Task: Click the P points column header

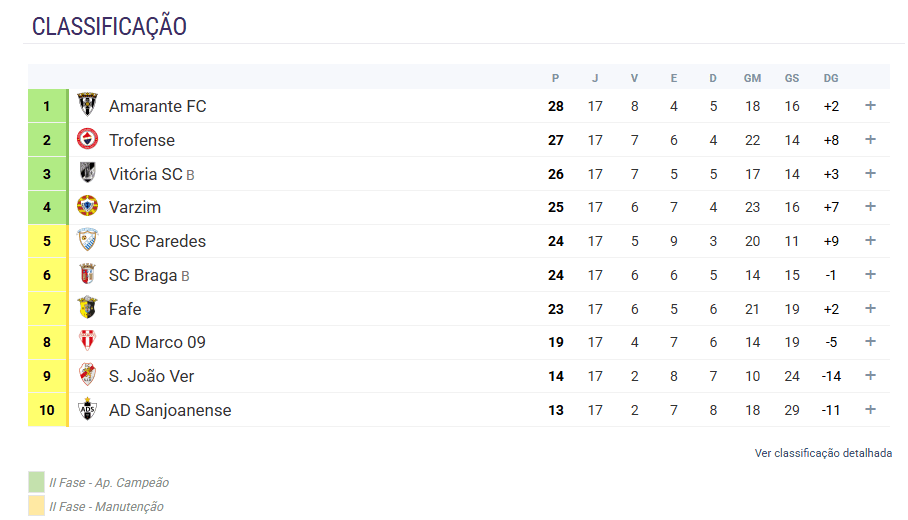Action: 556,78
